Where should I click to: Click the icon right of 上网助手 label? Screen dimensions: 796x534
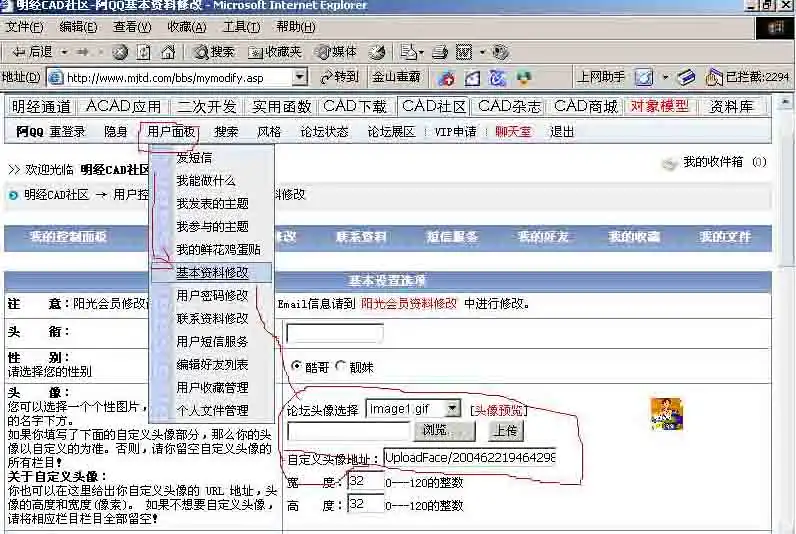coord(644,77)
